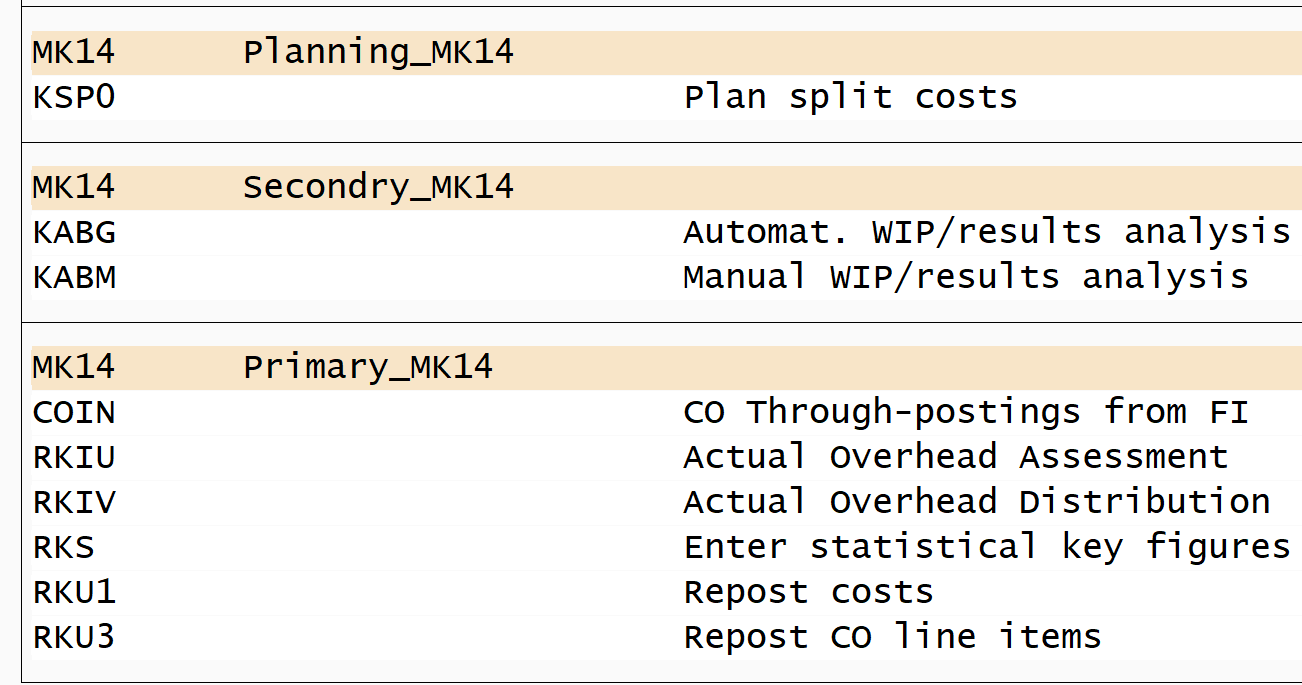Viewport: 1302px width, 685px height.
Task: Click the Planning_MK14 group header
Action: [378, 53]
